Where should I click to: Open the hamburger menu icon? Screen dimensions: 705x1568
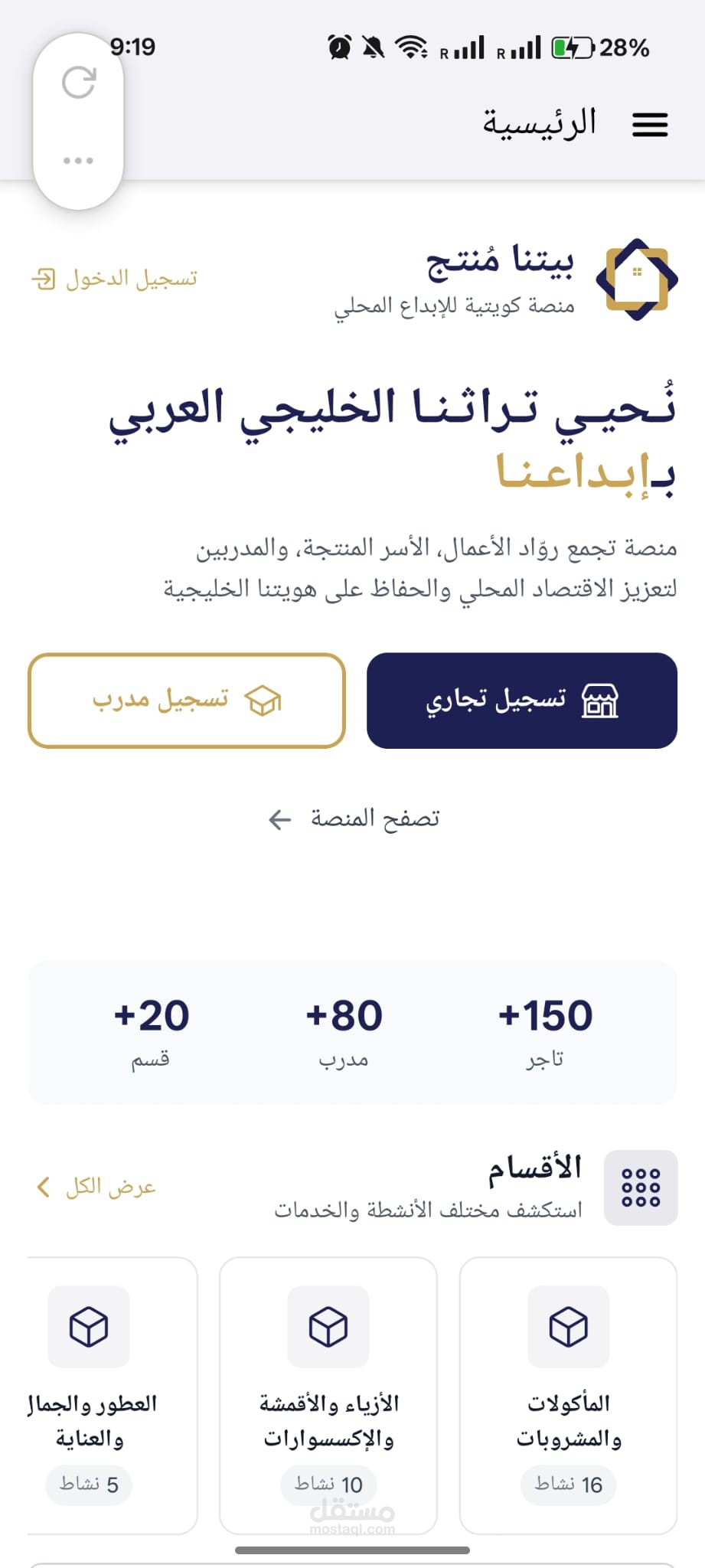coord(650,124)
